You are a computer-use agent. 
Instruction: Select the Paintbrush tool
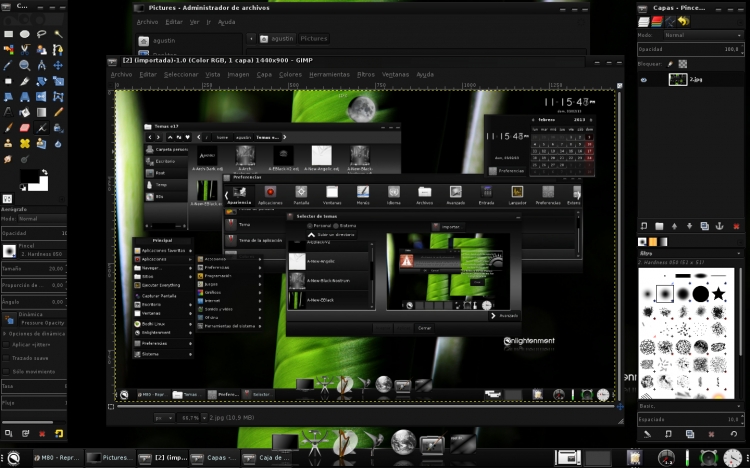pyautogui.click(x=9, y=128)
